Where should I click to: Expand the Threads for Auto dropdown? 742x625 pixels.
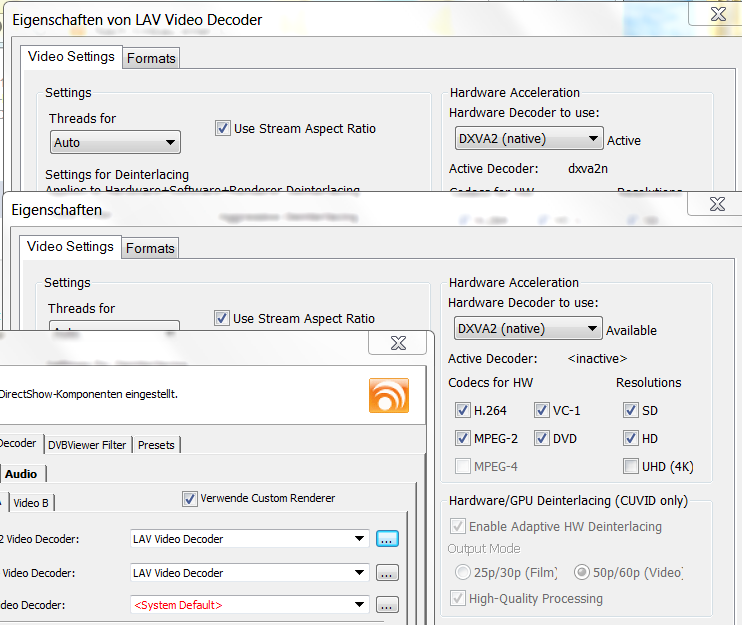click(x=114, y=143)
